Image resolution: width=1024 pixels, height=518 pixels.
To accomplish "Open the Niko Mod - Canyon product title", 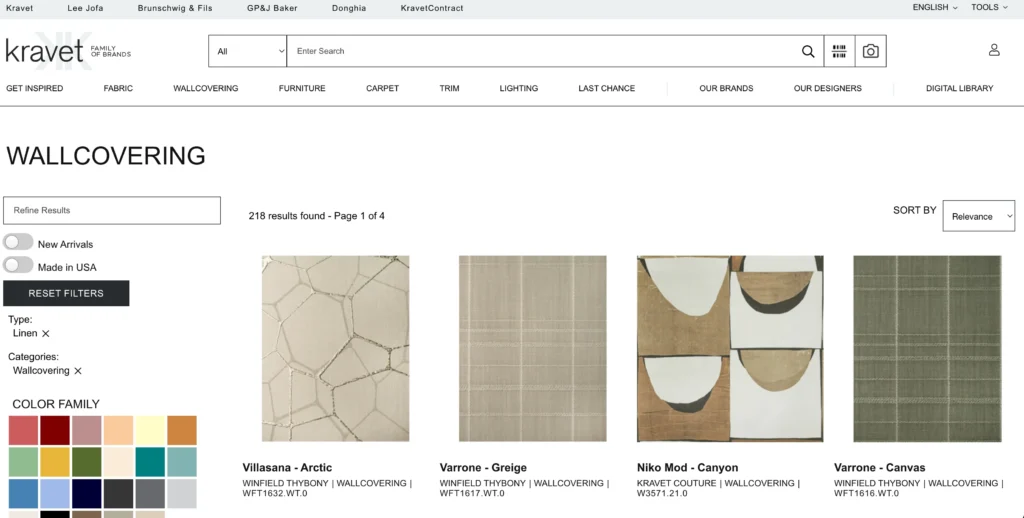I will (x=688, y=468).
